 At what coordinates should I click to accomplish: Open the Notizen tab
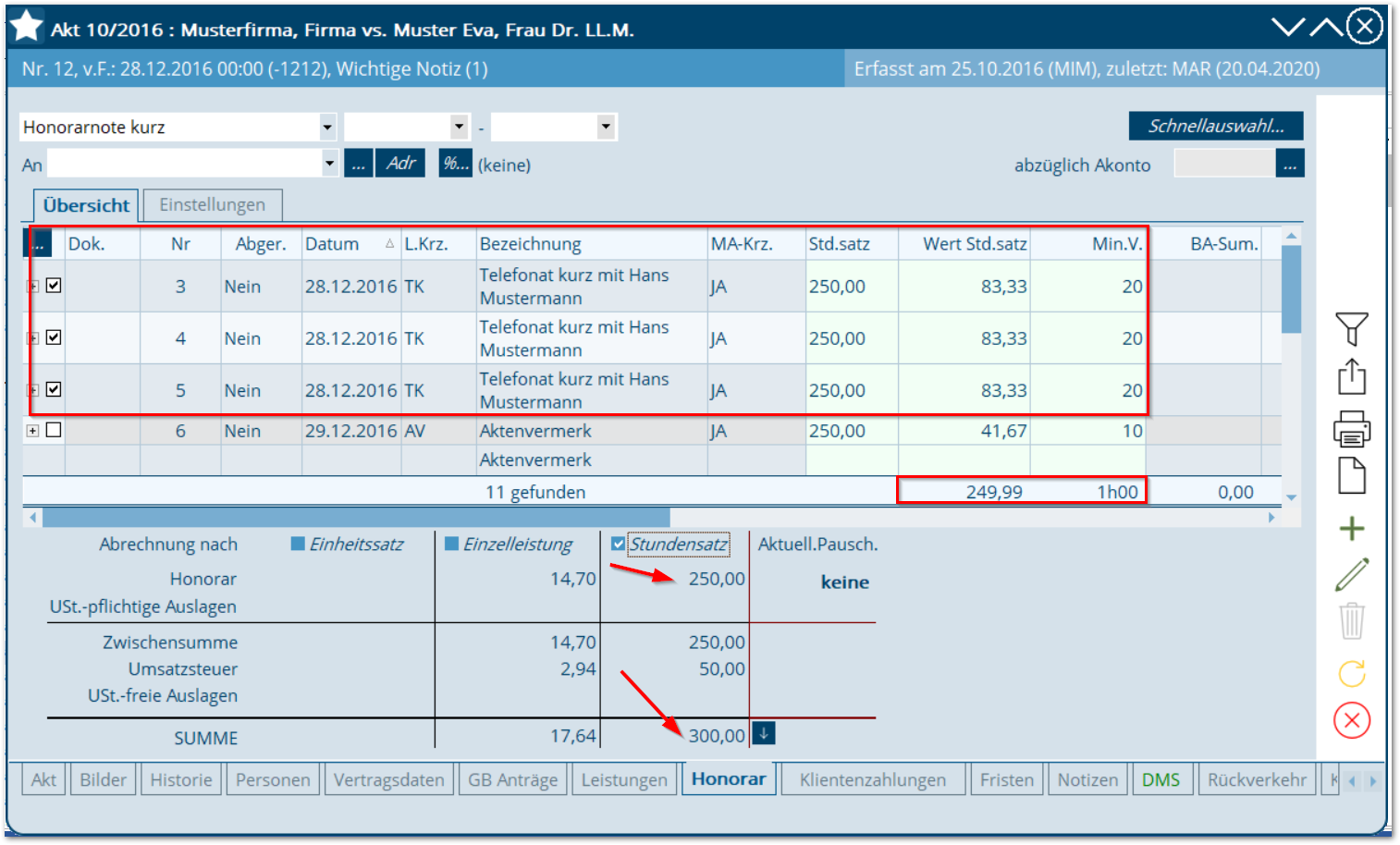tap(1087, 779)
